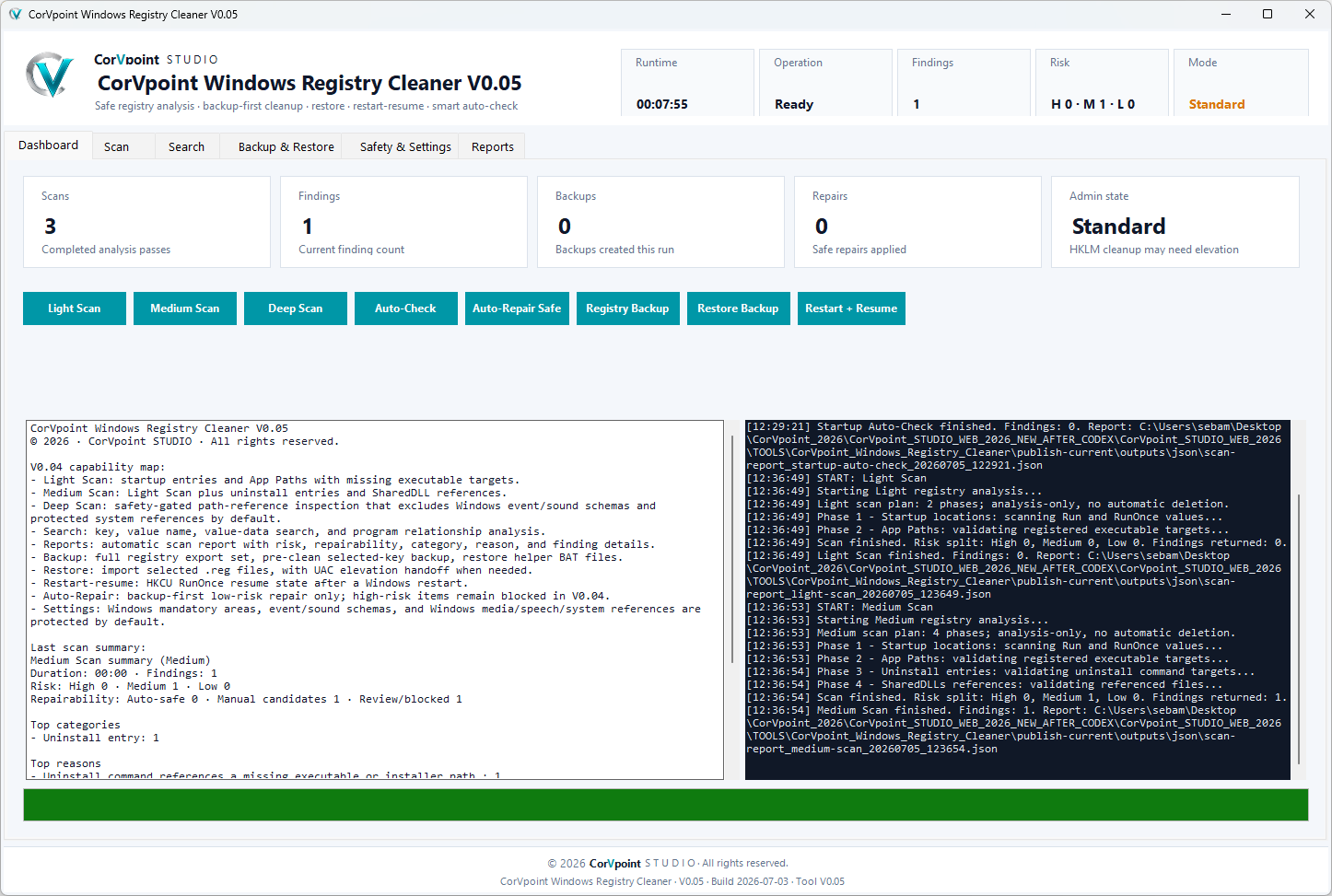Click the 'Startup Auto-Check finished' log entry
Image resolution: width=1332 pixels, height=896 pixels.
[x=1013, y=446]
